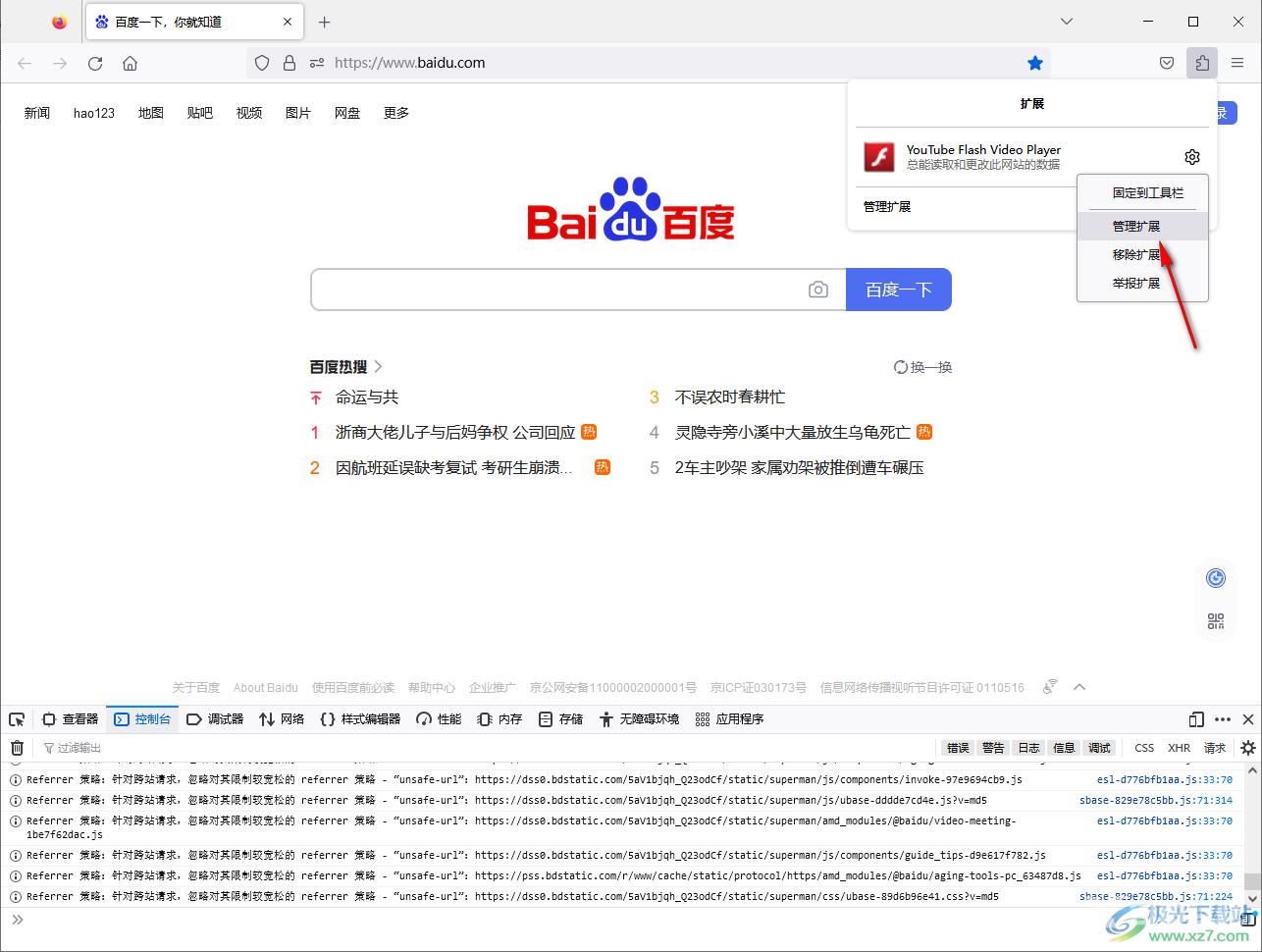Open the 视频 link
The width and height of the screenshot is (1262, 952).
pos(249,113)
